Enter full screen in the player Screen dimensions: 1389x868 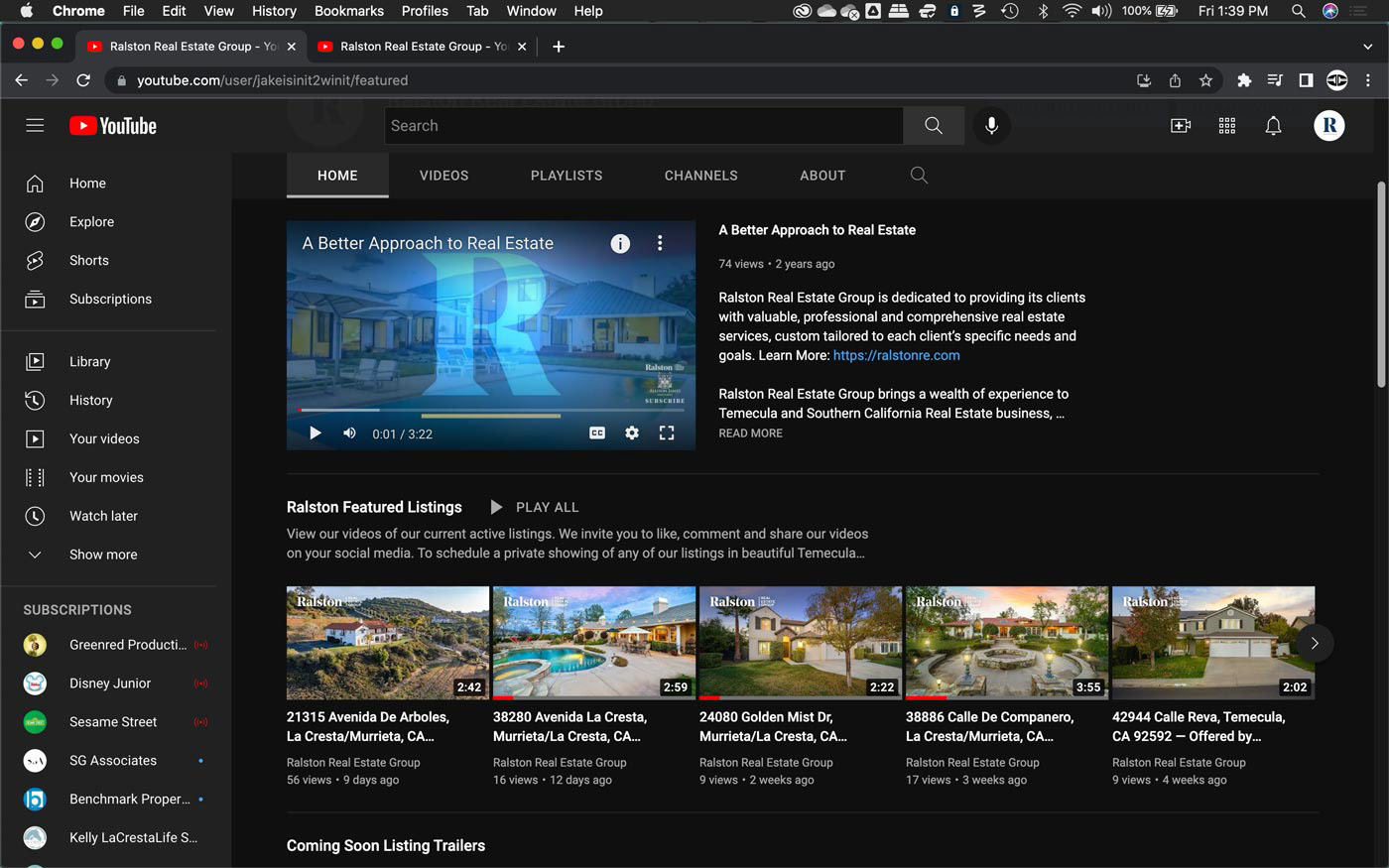667,434
